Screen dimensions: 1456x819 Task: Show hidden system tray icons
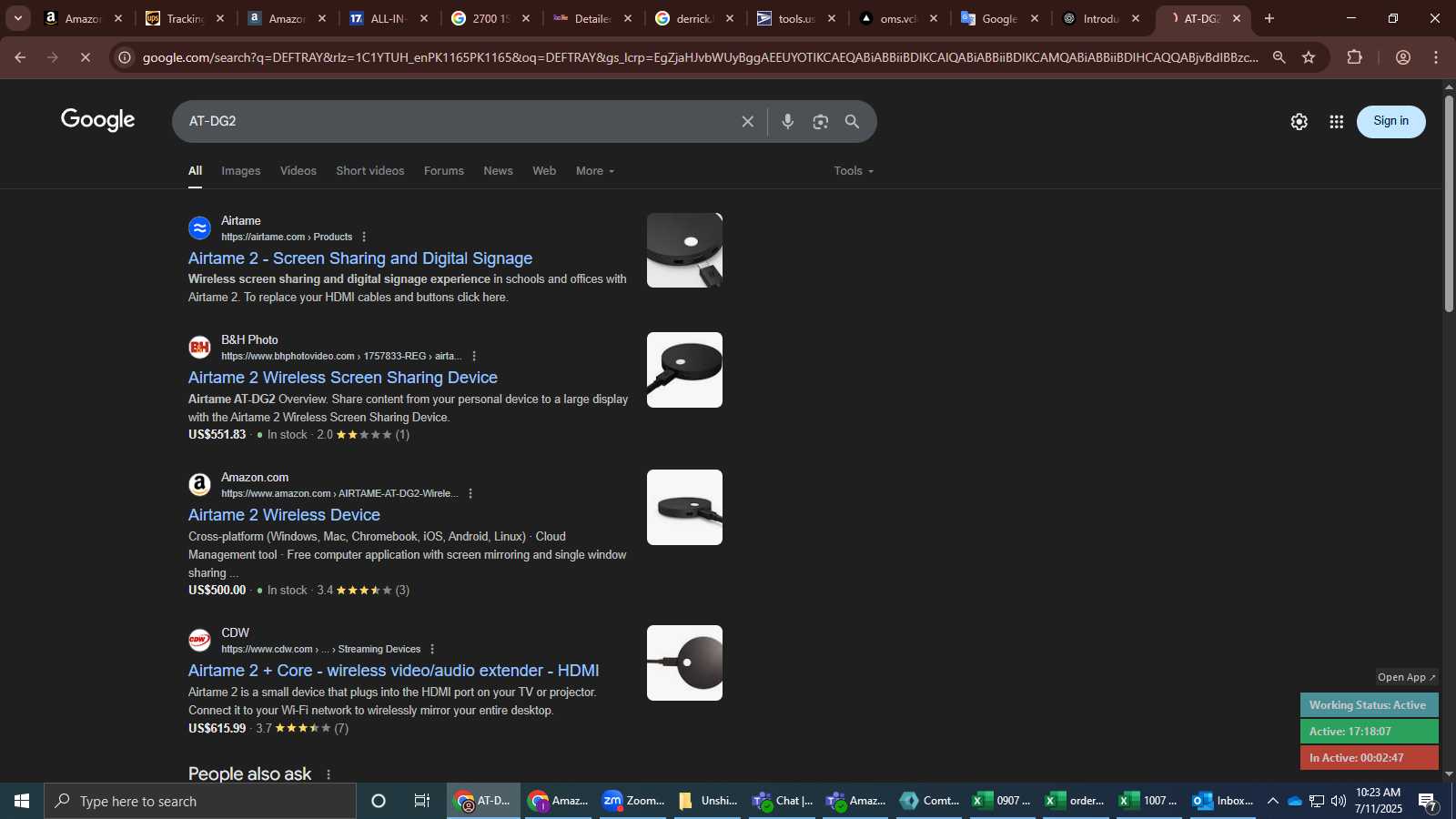(1272, 801)
